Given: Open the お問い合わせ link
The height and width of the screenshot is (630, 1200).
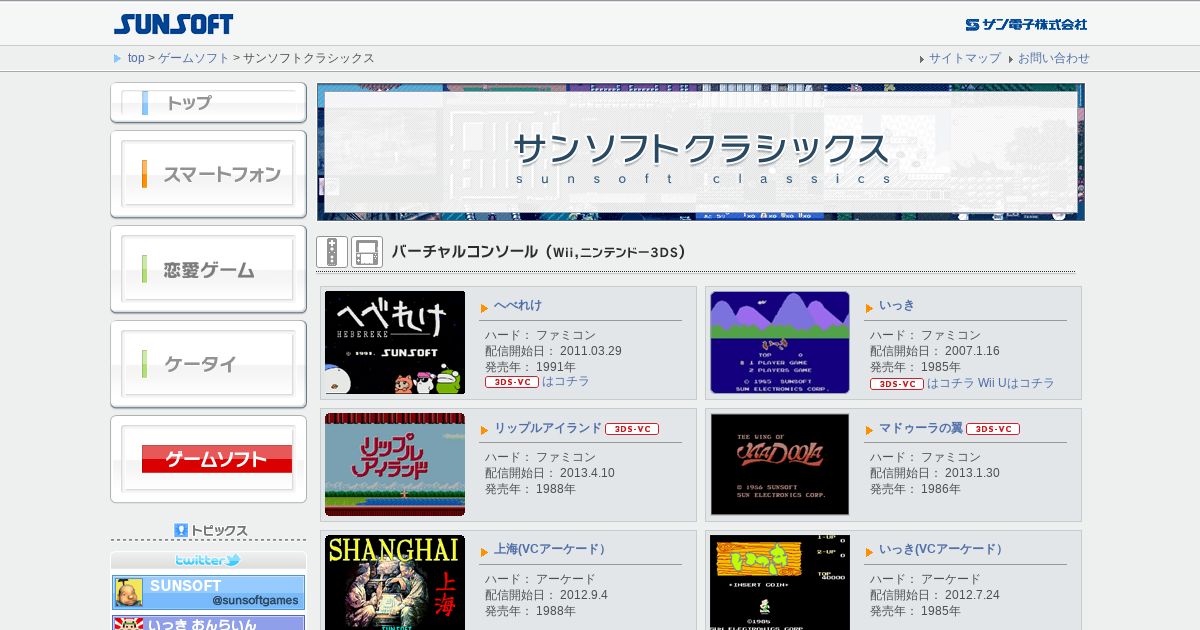Looking at the screenshot, I should 1054,58.
